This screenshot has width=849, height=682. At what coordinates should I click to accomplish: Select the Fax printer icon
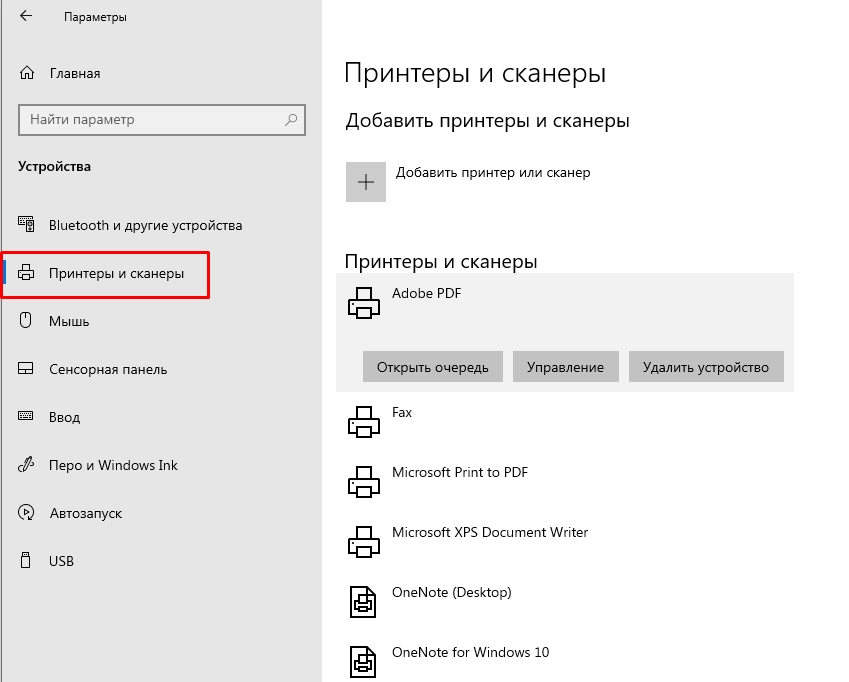[364, 422]
